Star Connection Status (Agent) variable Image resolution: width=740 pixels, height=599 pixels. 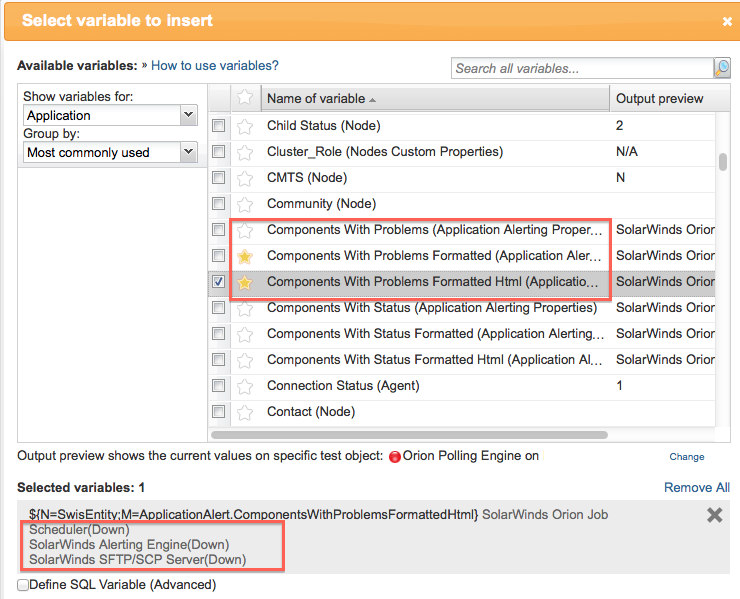point(245,387)
